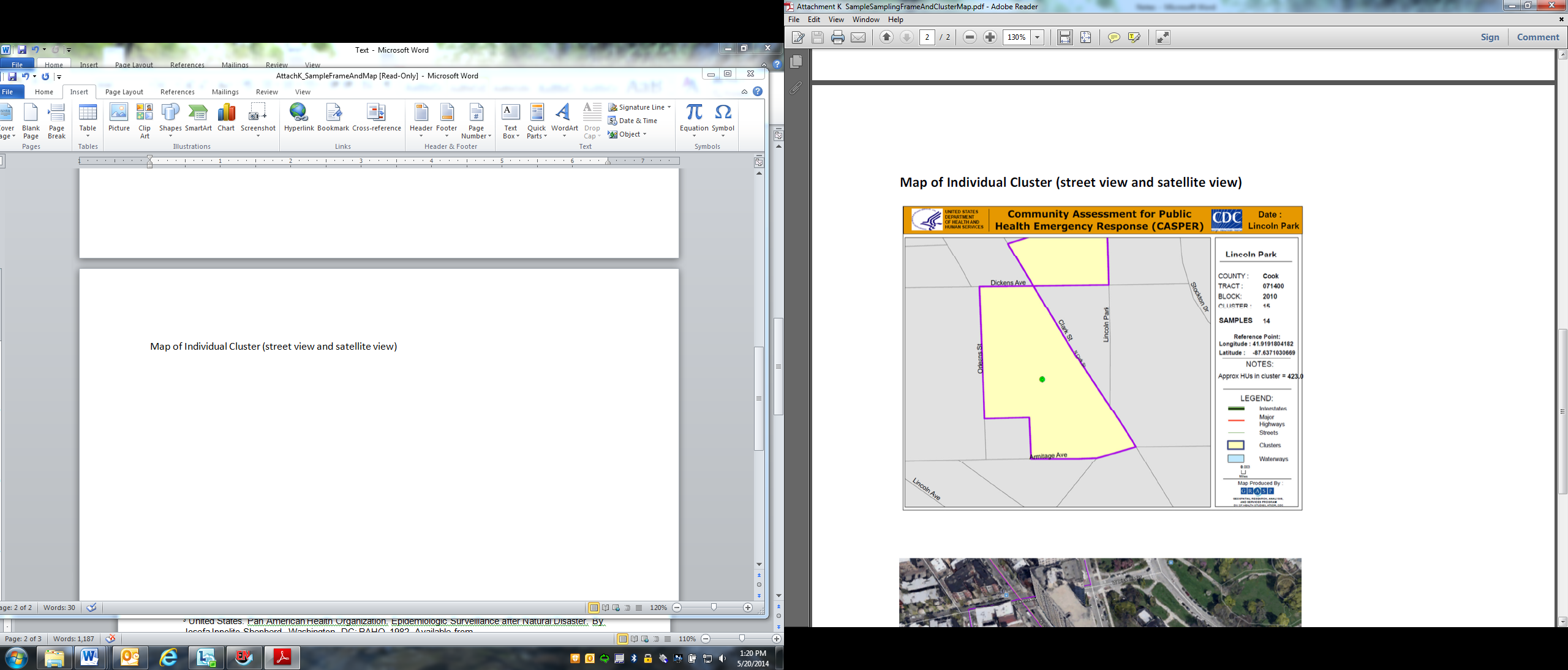Viewport: 1568px width, 670px height.
Task: Open the Comment pane in Adobe Reader
Action: tap(1537, 37)
